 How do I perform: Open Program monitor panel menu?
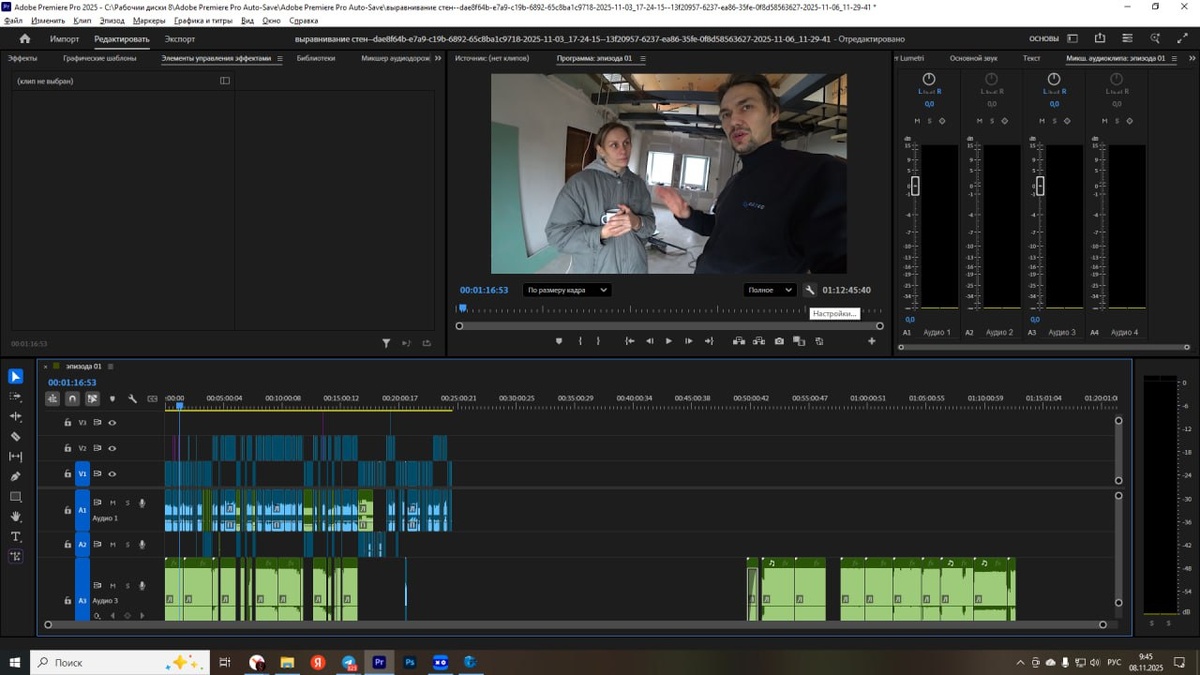point(642,58)
